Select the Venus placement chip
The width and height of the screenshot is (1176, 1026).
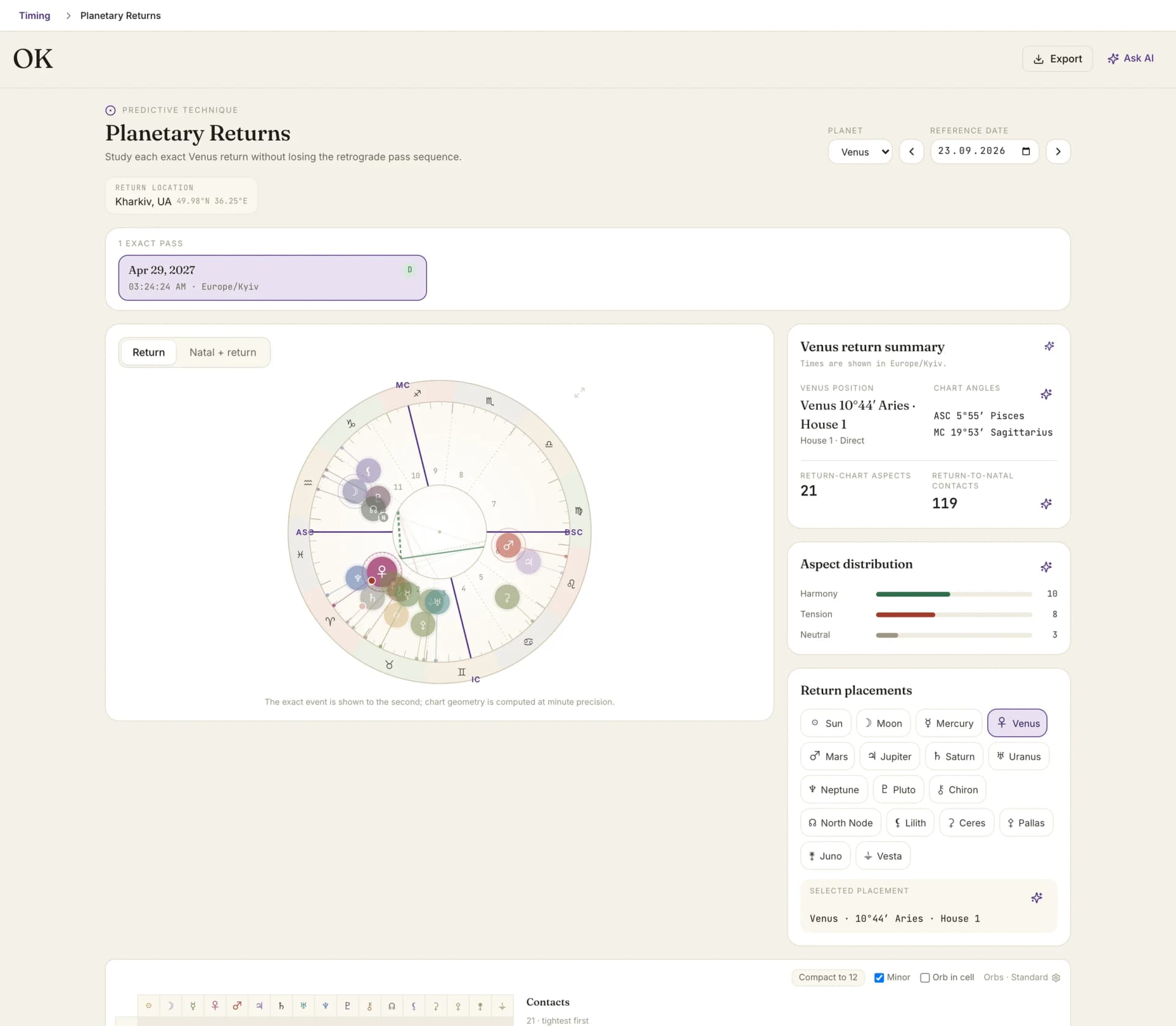[1017, 723]
